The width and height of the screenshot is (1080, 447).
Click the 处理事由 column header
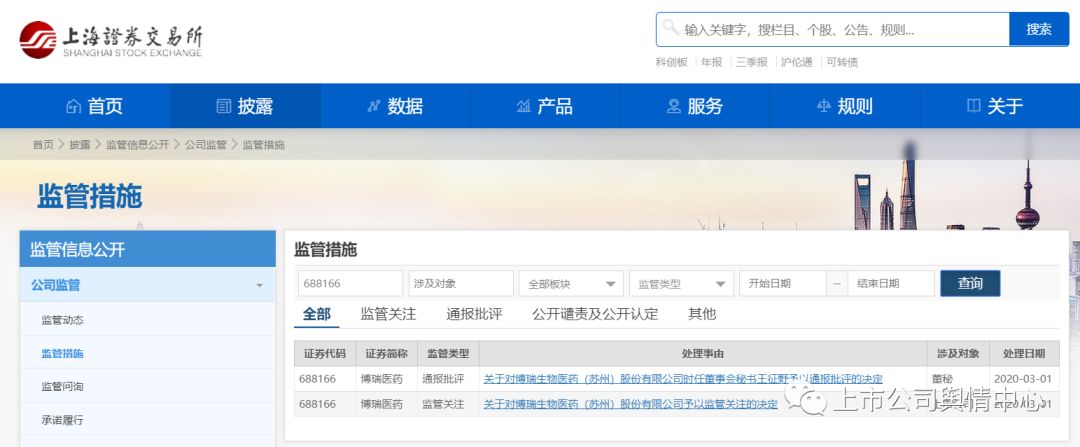tap(703, 353)
